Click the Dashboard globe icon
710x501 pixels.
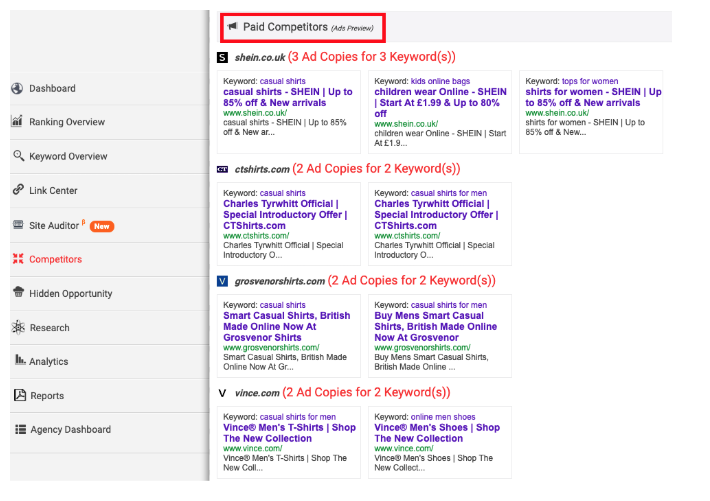(18, 88)
